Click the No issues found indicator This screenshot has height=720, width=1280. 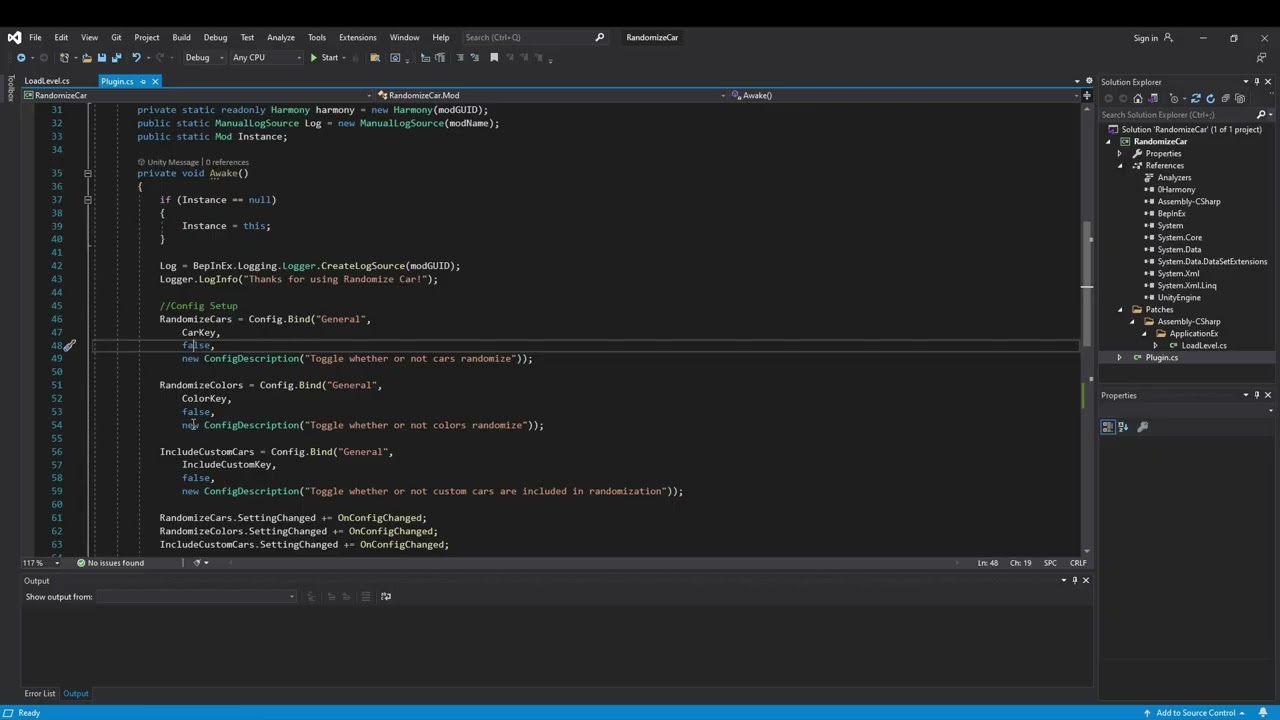coord(111,563)
